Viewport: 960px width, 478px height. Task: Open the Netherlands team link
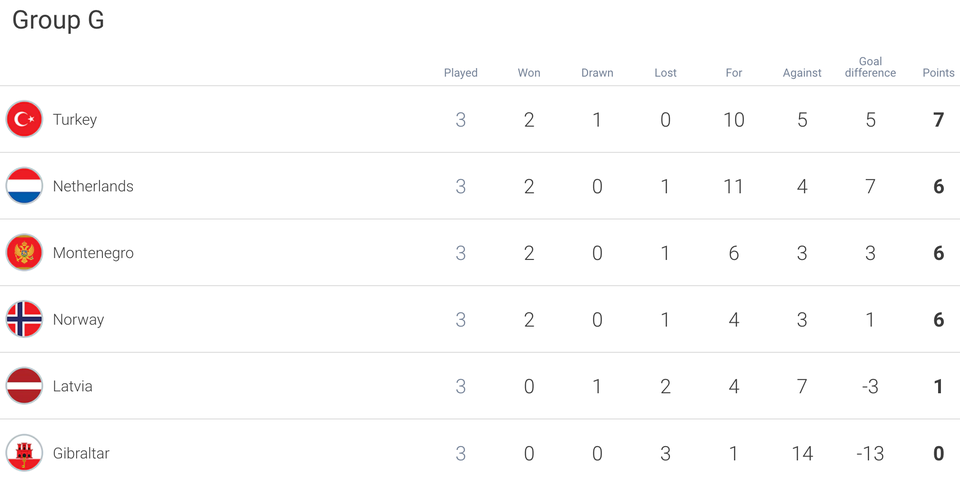coord(93,186)
